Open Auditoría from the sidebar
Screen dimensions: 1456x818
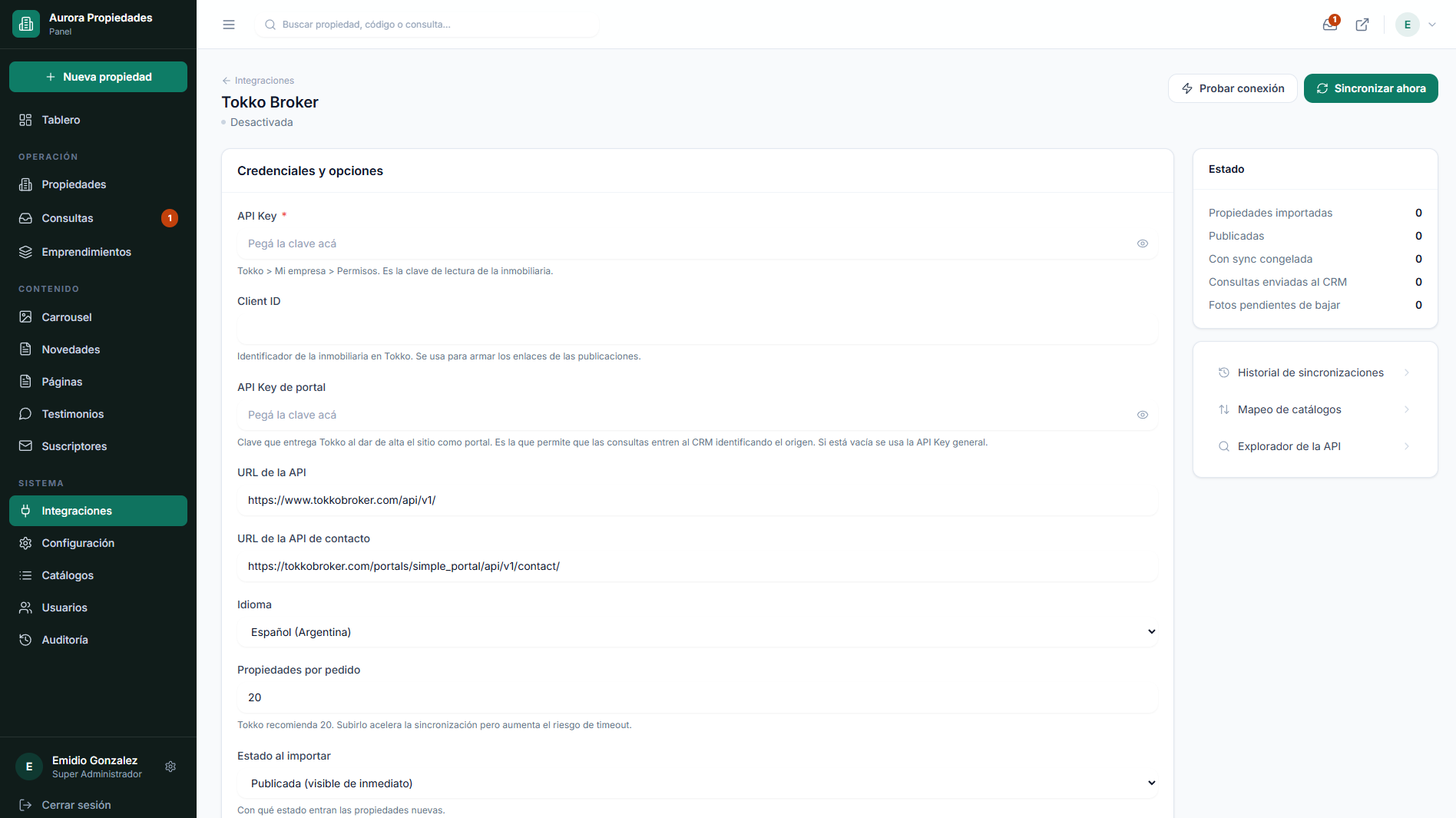pos(98,640)
